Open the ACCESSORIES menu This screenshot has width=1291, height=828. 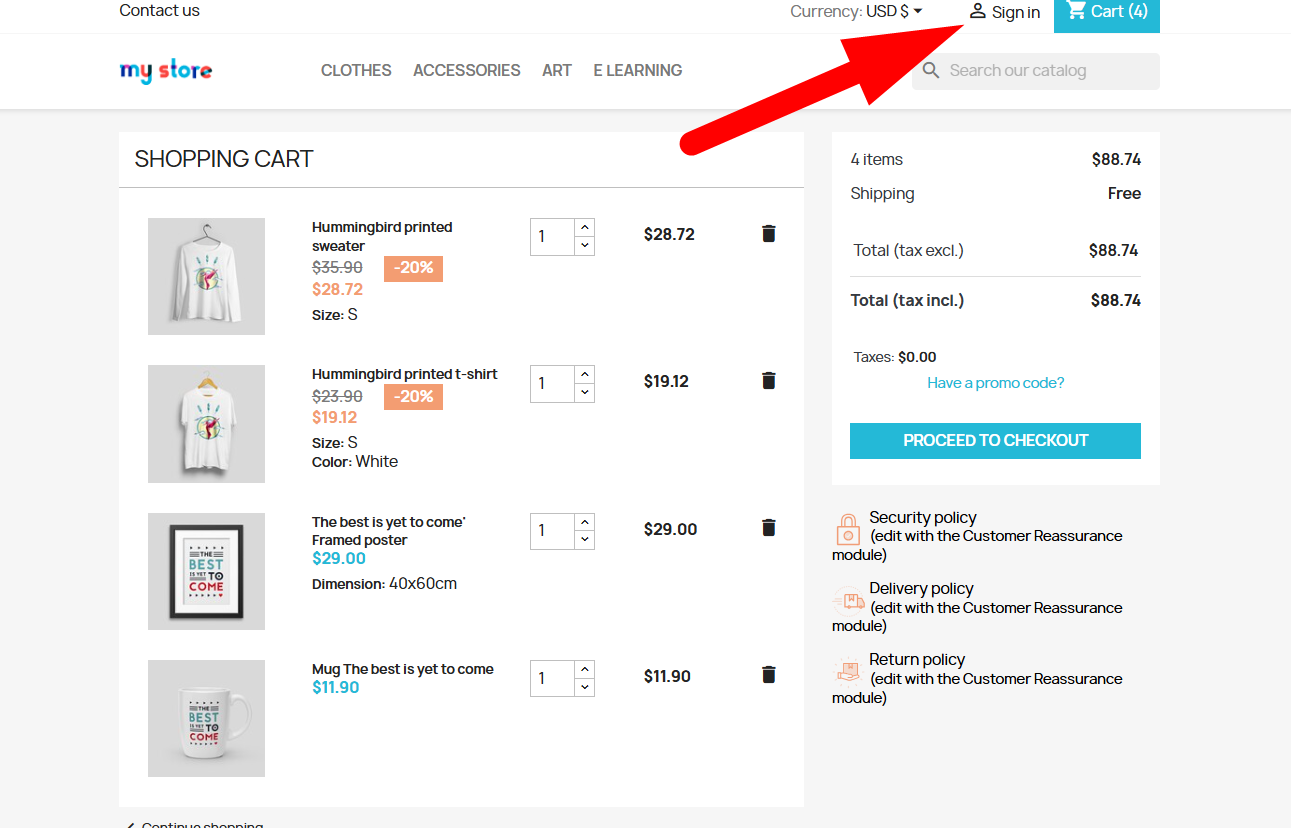[467, 70]
